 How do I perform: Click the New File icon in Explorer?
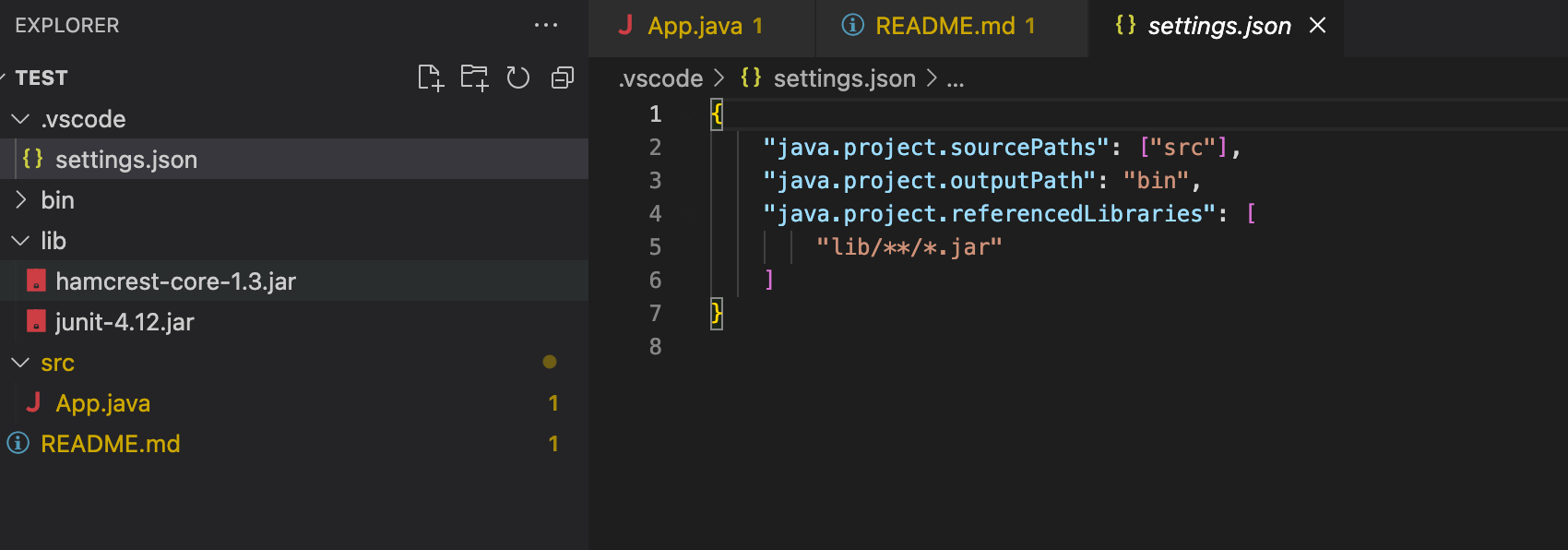tap(431, 78)
